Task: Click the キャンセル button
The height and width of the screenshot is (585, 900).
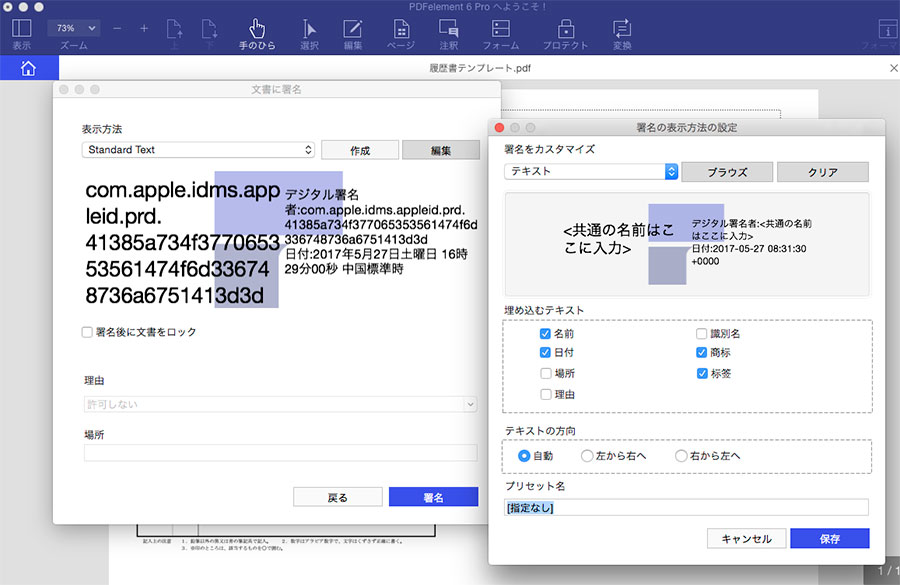Action: [x=746, y=538]
